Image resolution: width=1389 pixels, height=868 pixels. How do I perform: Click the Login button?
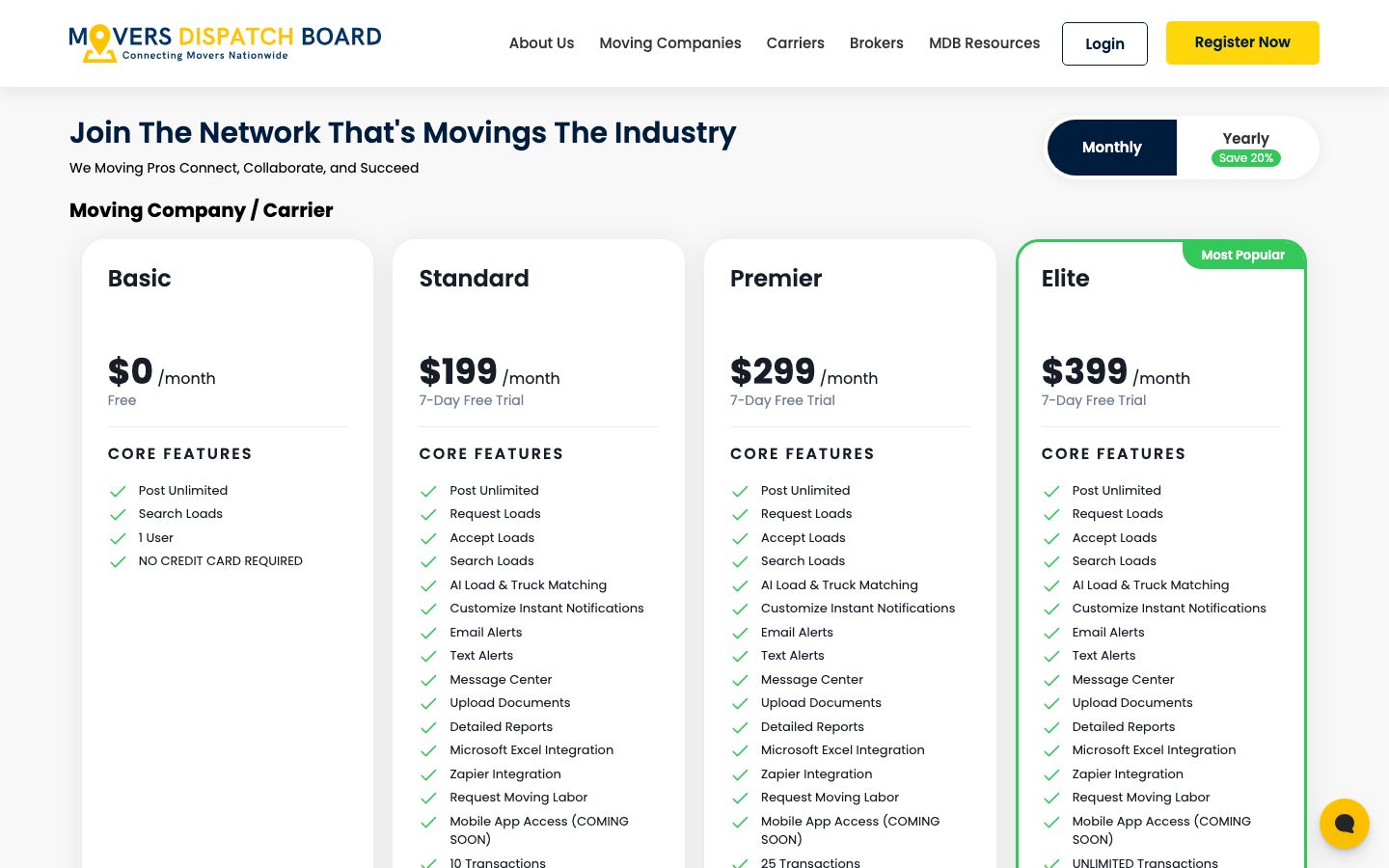point(1104,43)
